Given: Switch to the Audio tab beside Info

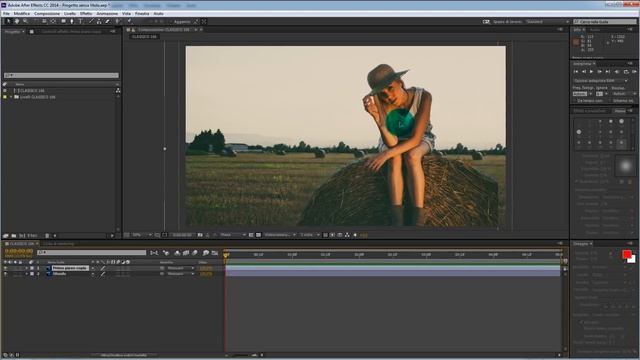Looking at the screenshot, I should tap(595, 30).
